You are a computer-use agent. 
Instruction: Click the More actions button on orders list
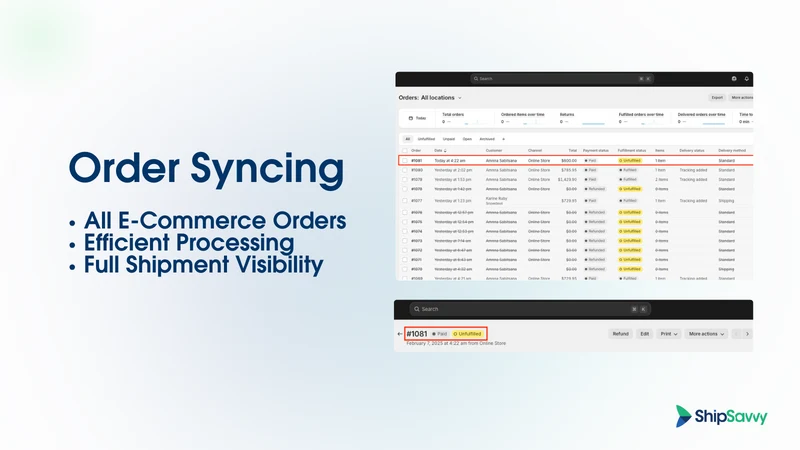[741, 97]
